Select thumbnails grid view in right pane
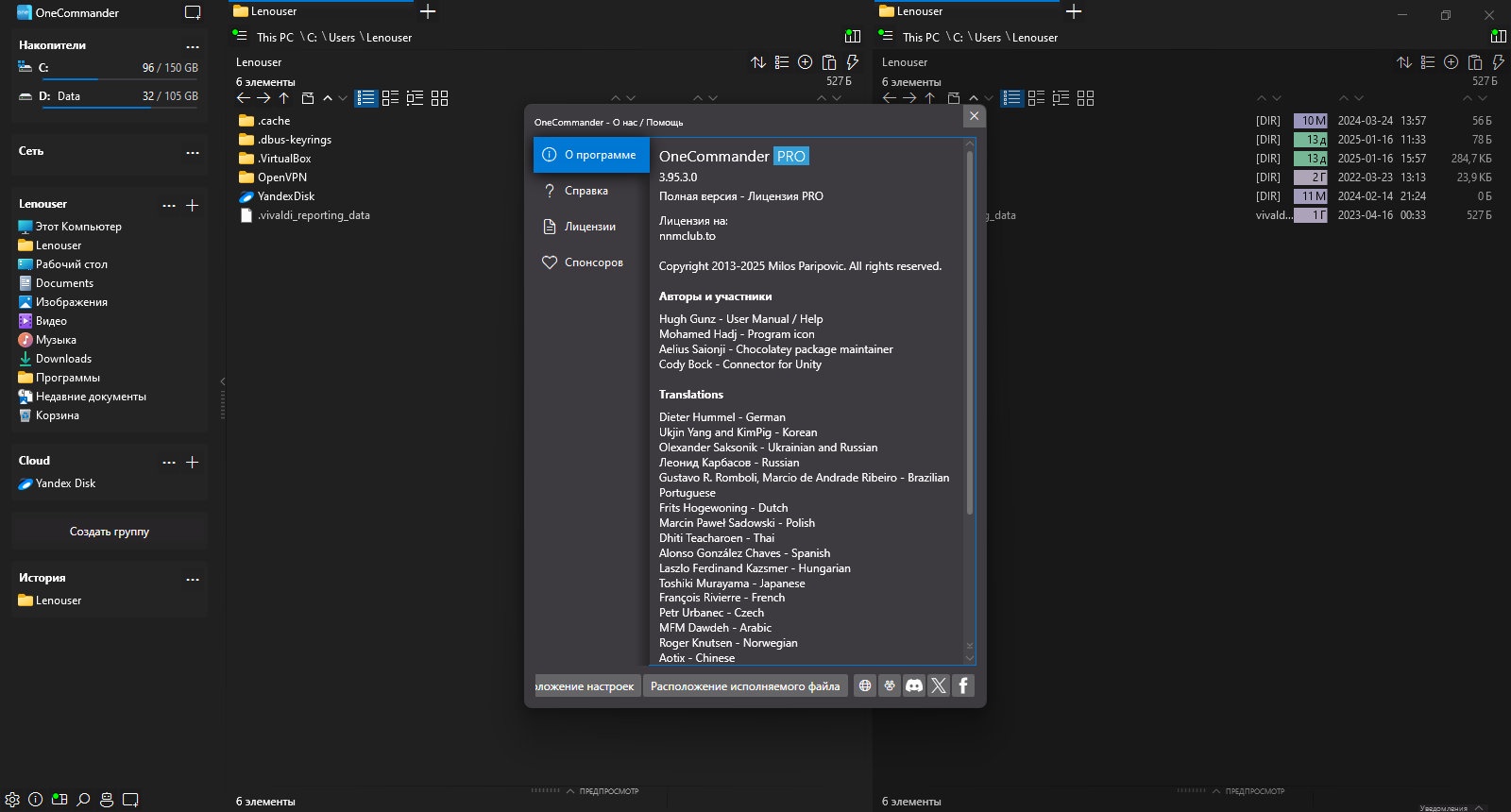The height and width of the screenshot is (812, 1511). 1085,98
